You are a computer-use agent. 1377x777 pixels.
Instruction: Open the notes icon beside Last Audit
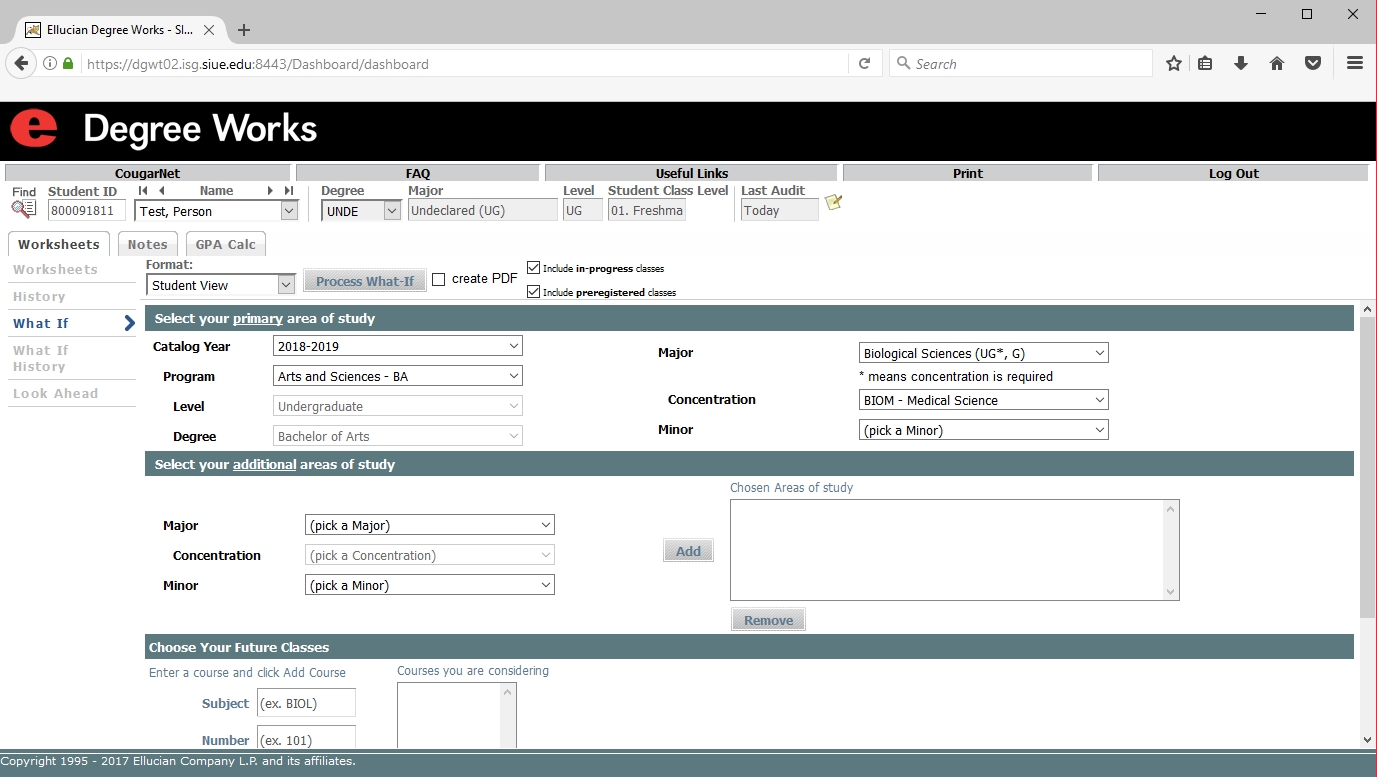833,203
